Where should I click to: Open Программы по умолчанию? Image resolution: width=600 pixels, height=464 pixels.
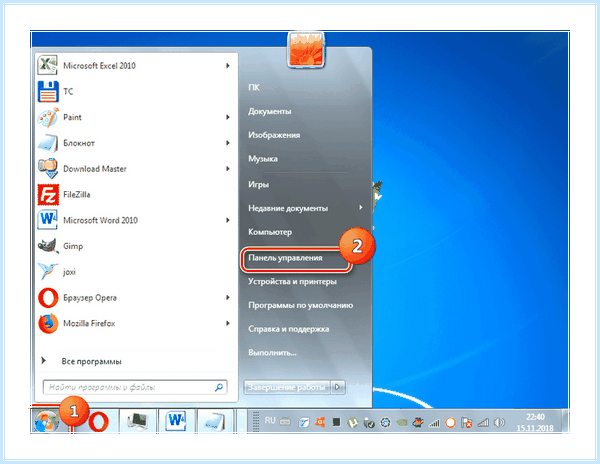(300, 305)
